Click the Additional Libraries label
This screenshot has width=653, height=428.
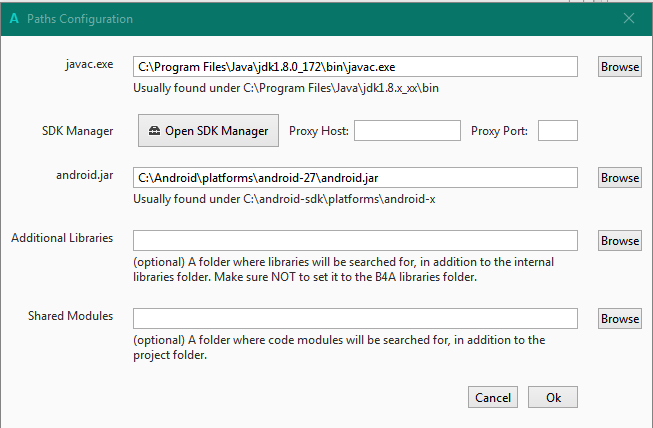coord(62,238)
